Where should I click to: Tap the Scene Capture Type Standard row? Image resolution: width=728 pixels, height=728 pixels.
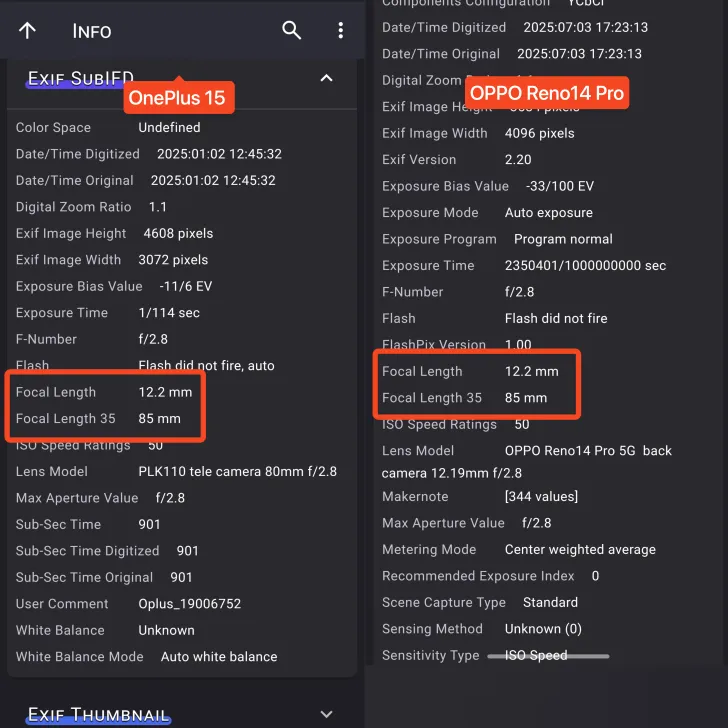(480, 602)
